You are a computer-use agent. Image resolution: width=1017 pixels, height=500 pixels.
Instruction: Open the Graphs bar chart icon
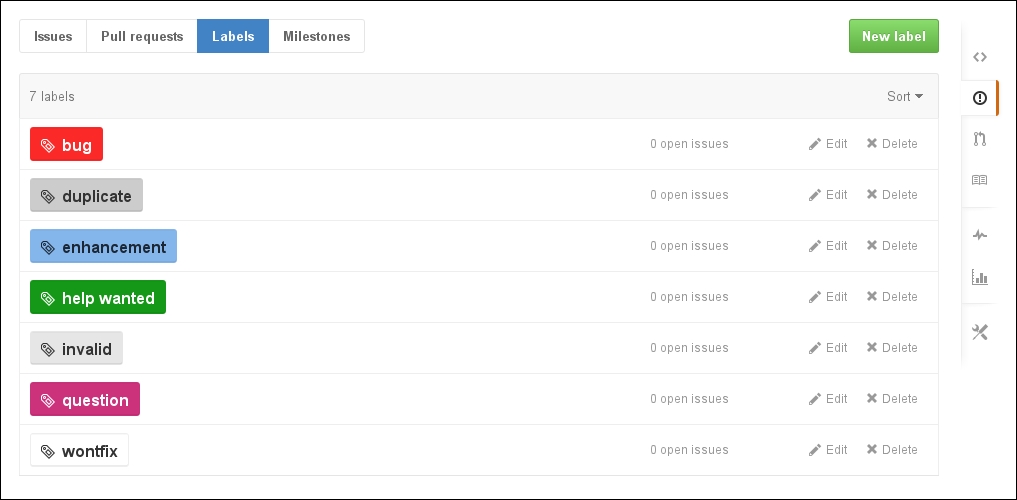979,277
